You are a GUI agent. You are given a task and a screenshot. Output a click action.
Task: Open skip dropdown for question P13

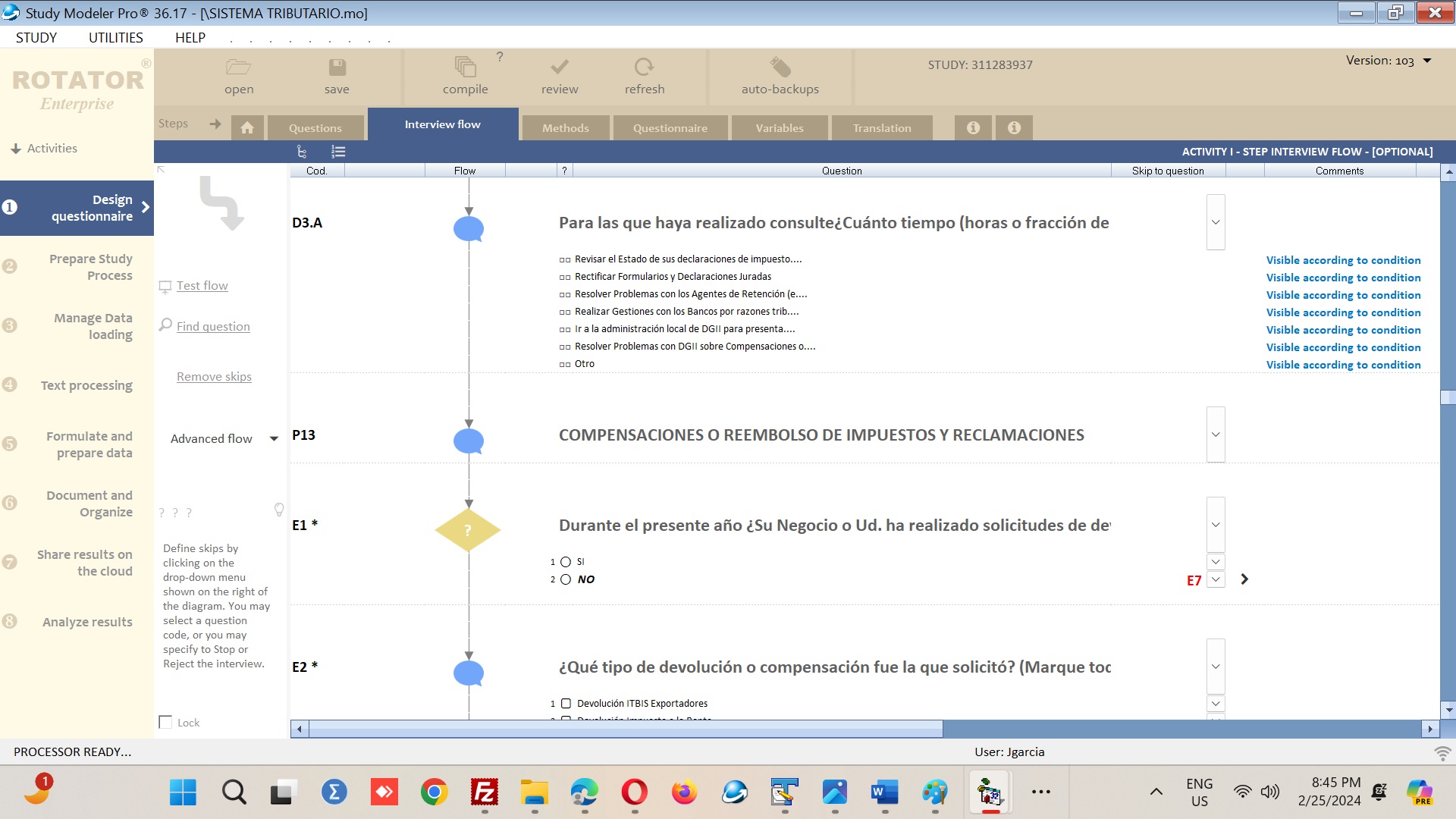1215,435
